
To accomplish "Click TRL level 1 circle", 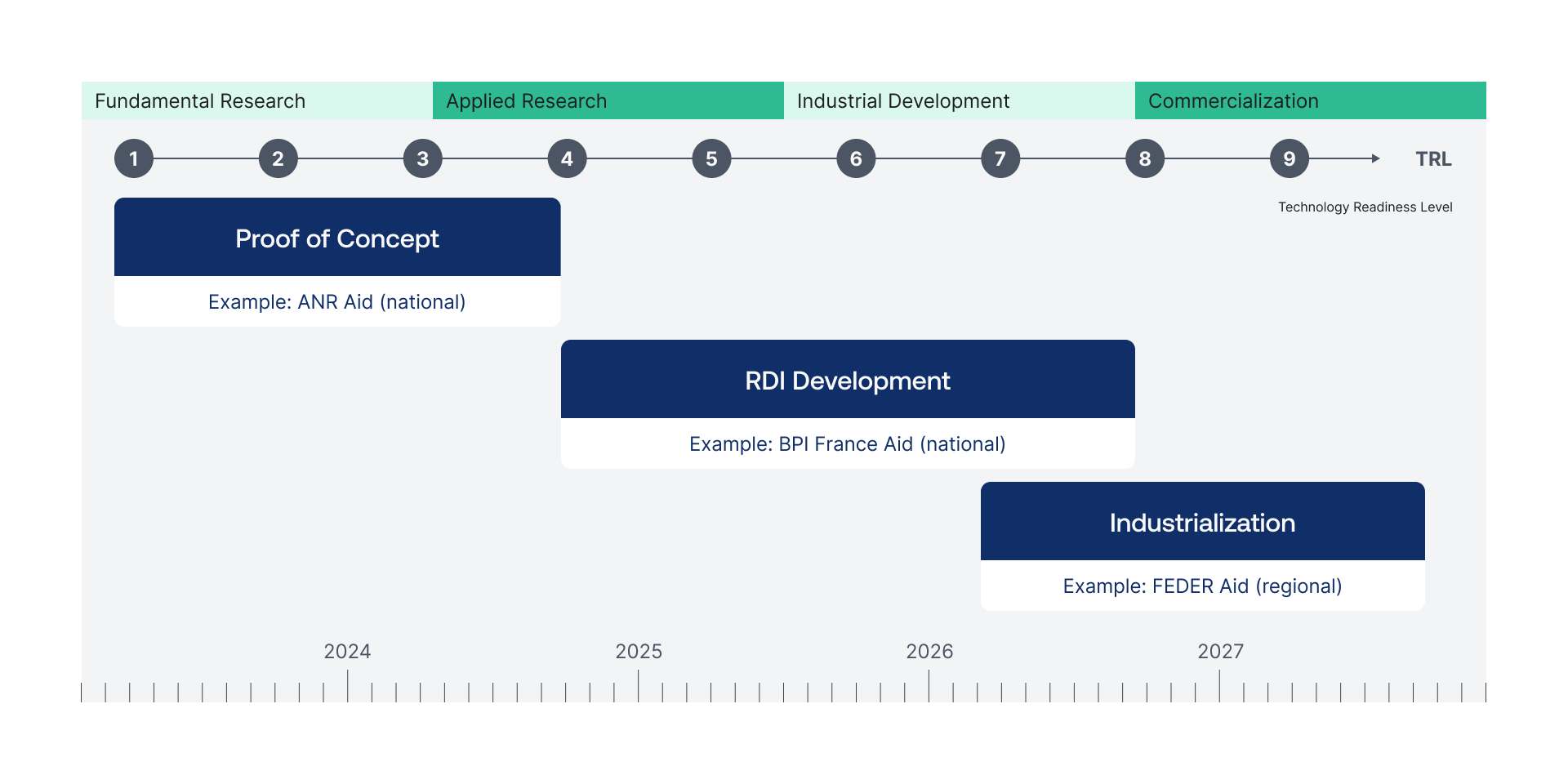I will point(134,158).
